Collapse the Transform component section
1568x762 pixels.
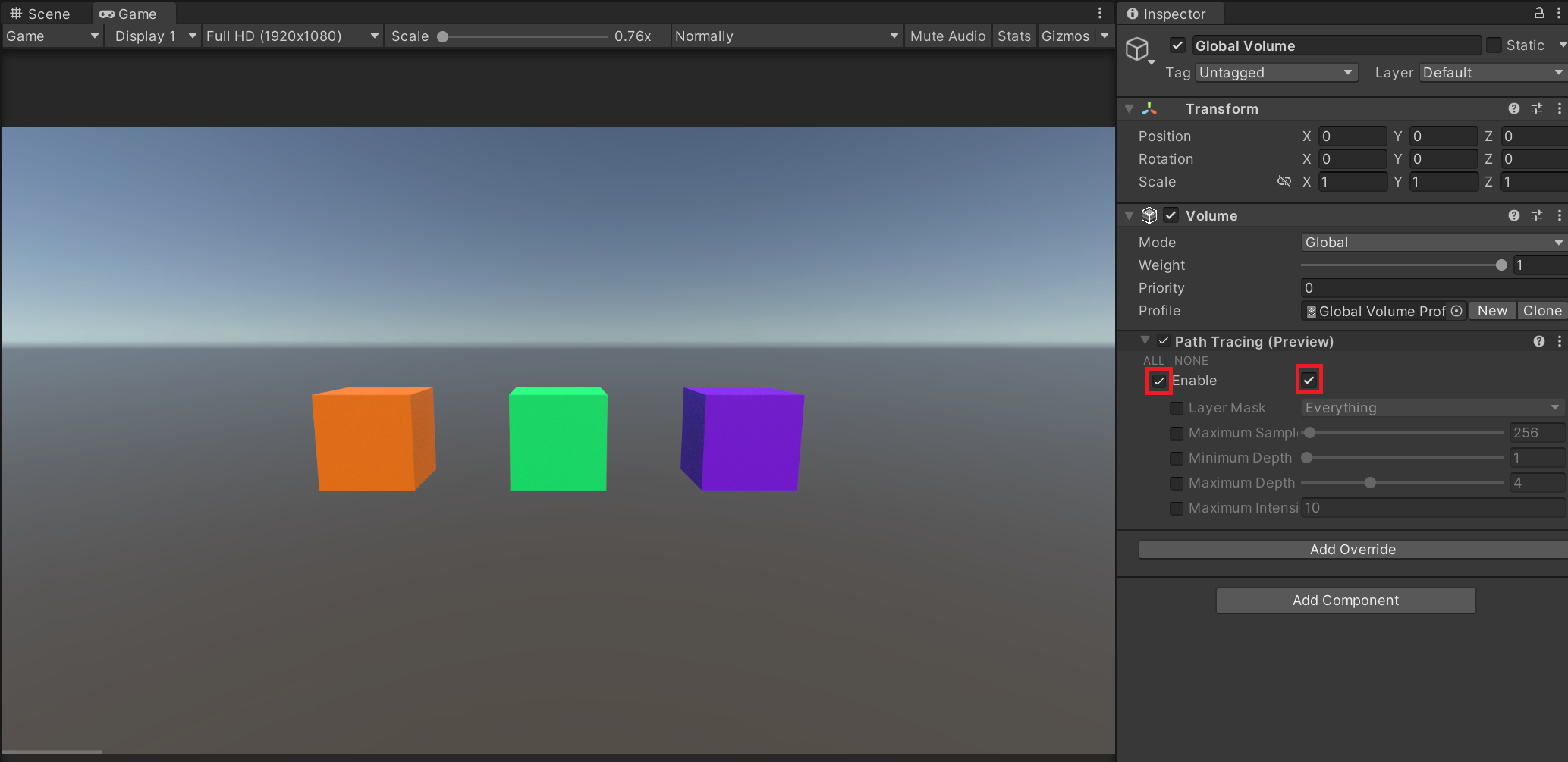(1129, 108)
